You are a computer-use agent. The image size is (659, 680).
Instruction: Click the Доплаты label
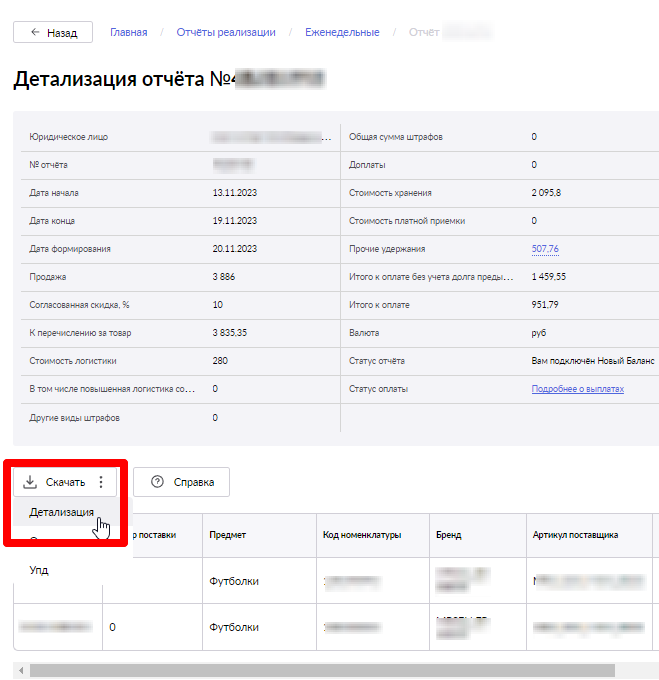coord(367,165)
